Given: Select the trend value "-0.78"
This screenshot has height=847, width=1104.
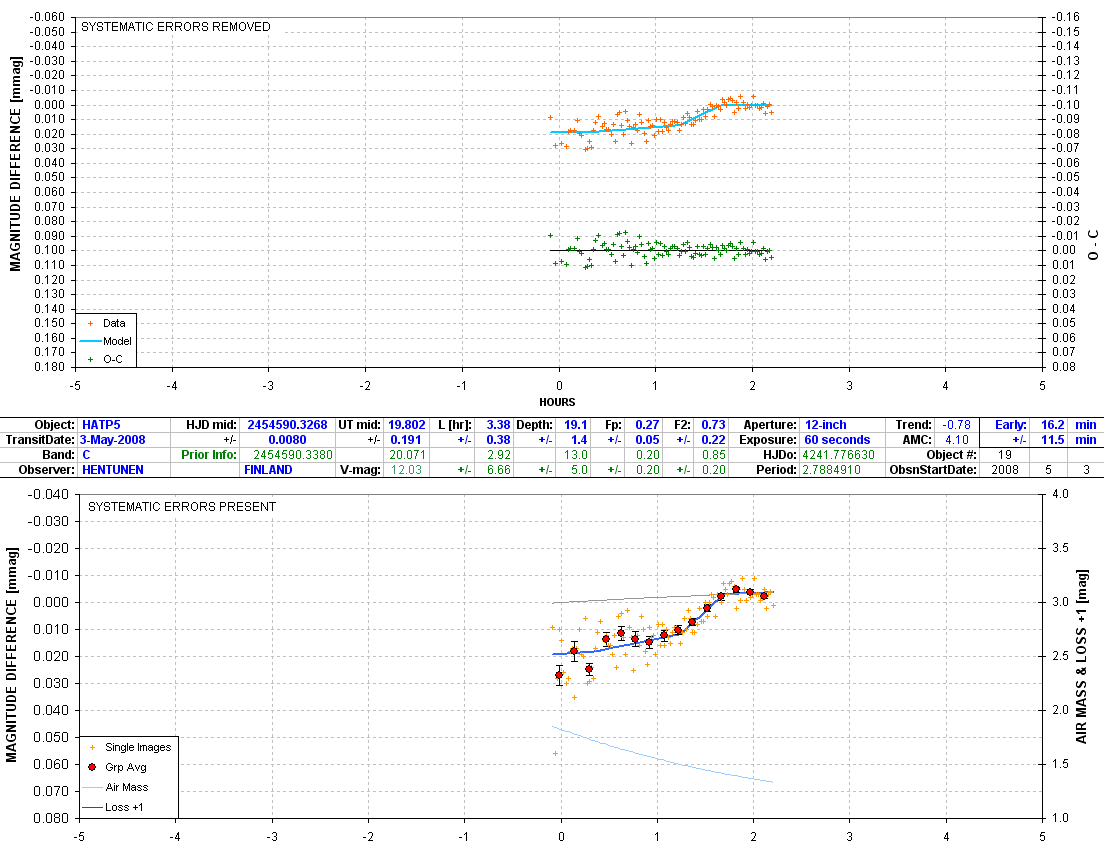Looking at the screenshot, I should 957,425.
